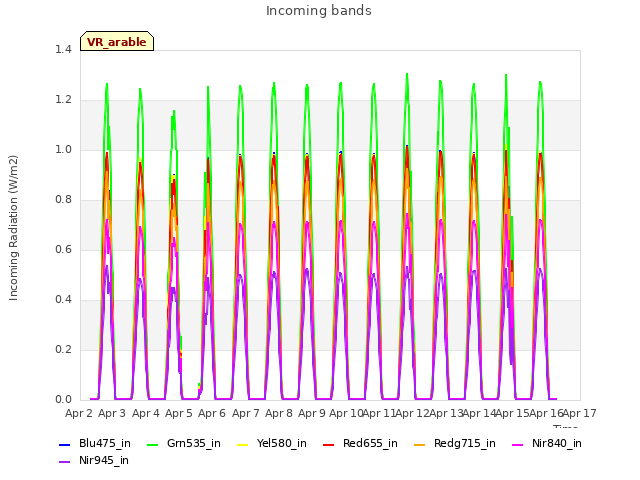Click the Apr 11 x-axis date
The width and height of the screenshot is (640, 480).
point(379,413)
